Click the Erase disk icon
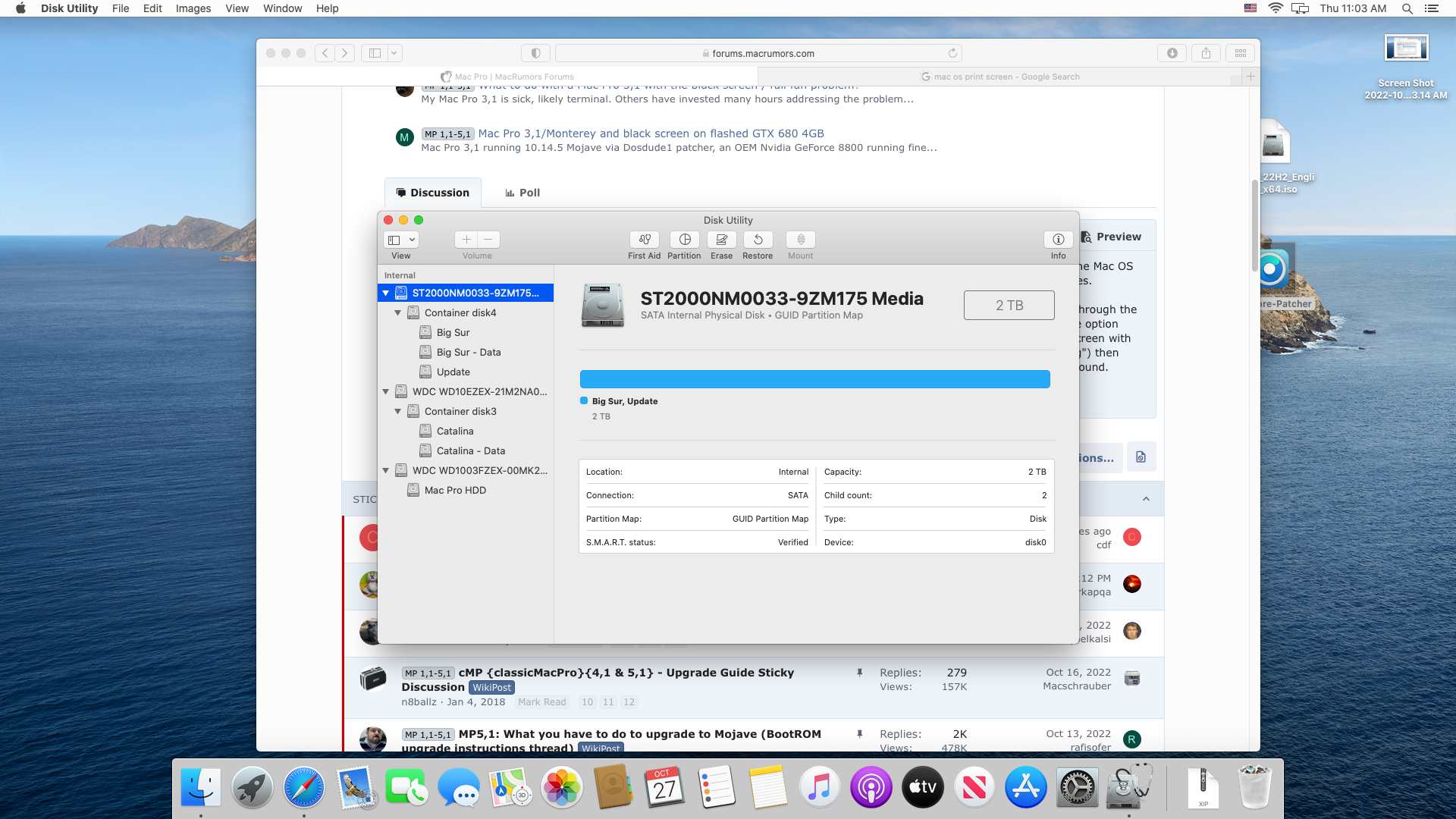Viewport: 1456px width, 819px height. click(721, 240)
